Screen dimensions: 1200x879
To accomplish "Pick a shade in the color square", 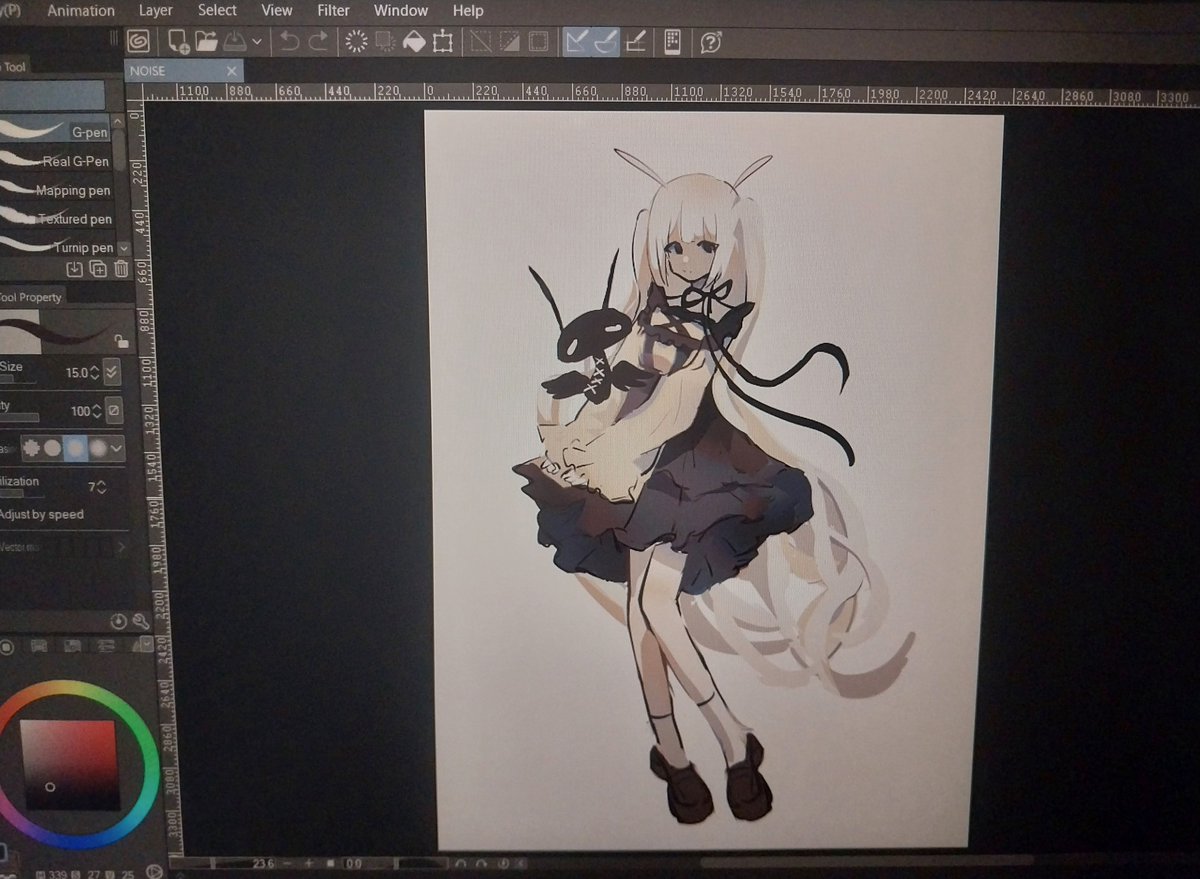I will pos(68,765).
